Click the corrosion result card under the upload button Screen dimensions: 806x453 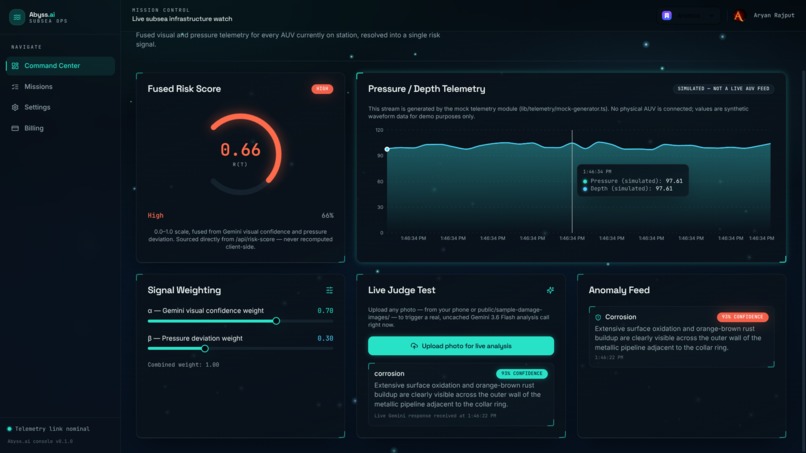(x=461, y=394)
